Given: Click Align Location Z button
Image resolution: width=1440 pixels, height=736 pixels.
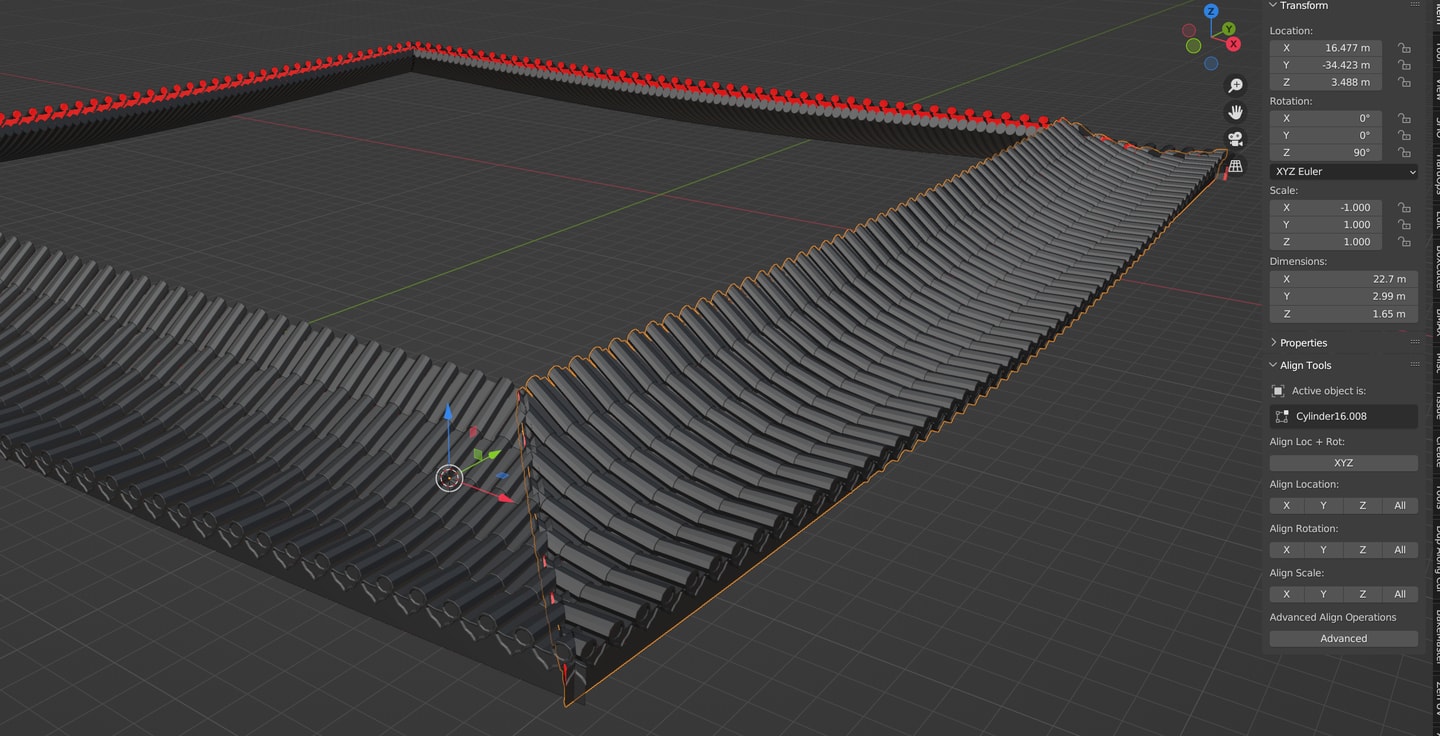Looking at the screenshot, I should coord(1362,506).
